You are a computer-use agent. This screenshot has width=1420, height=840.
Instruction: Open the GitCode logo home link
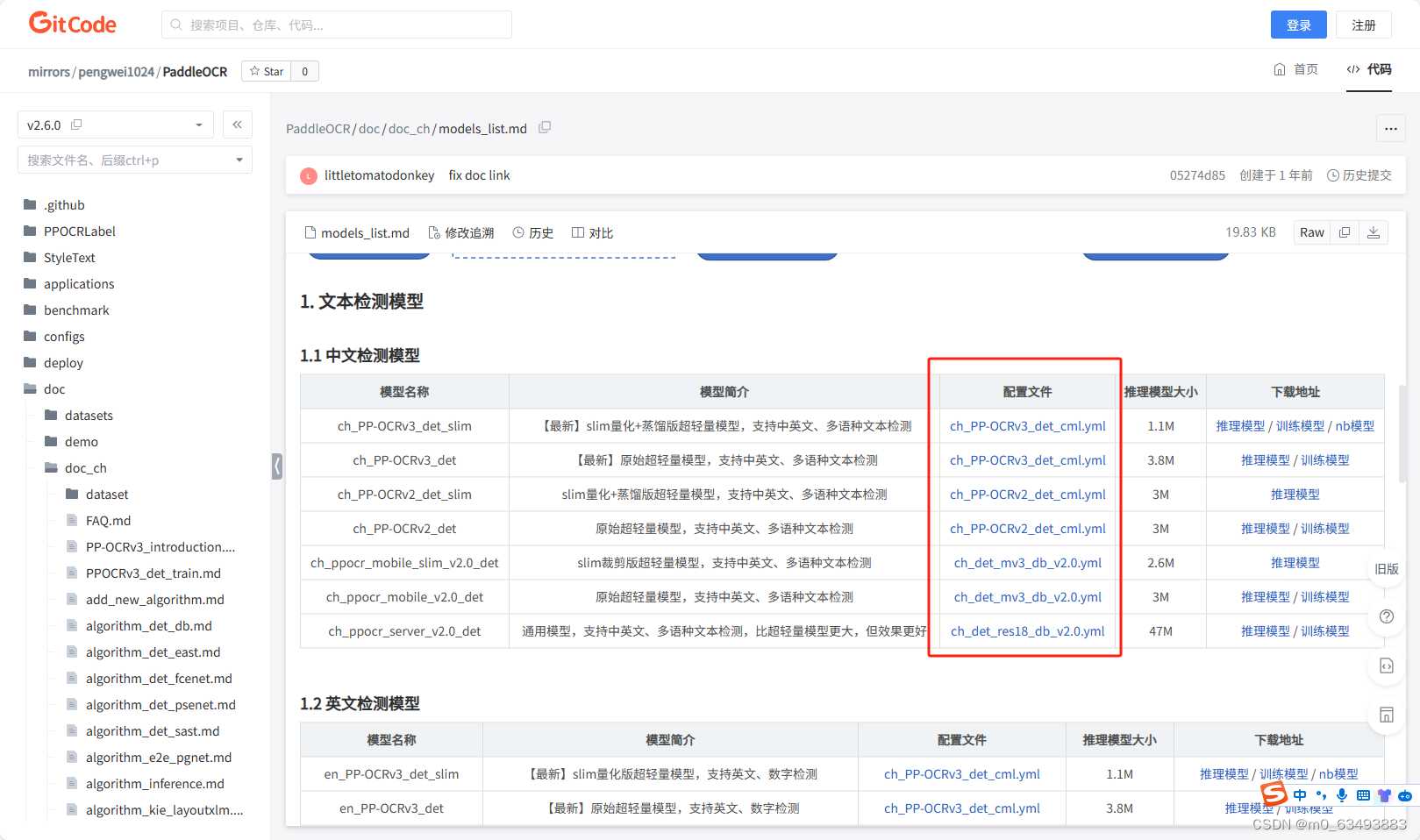(x=73, y=24)
